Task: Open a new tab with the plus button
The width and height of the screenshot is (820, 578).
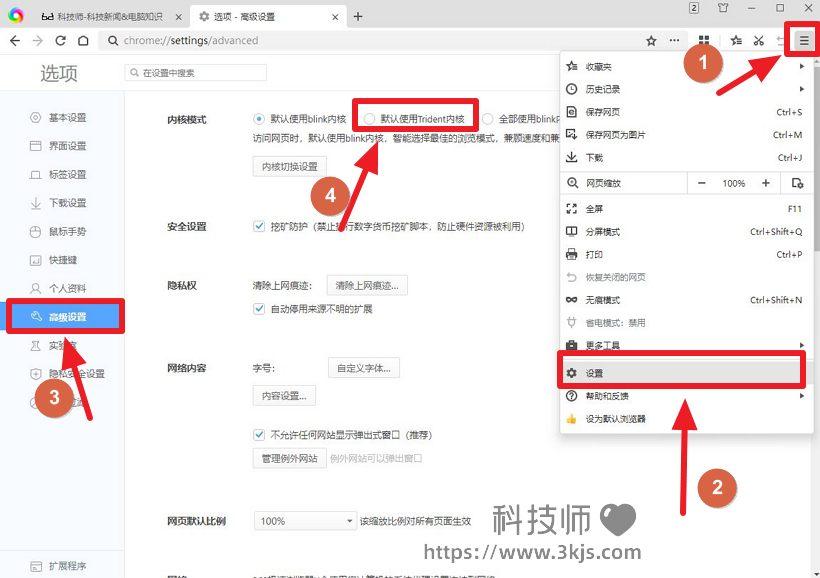Action: [x=358, y=16]
